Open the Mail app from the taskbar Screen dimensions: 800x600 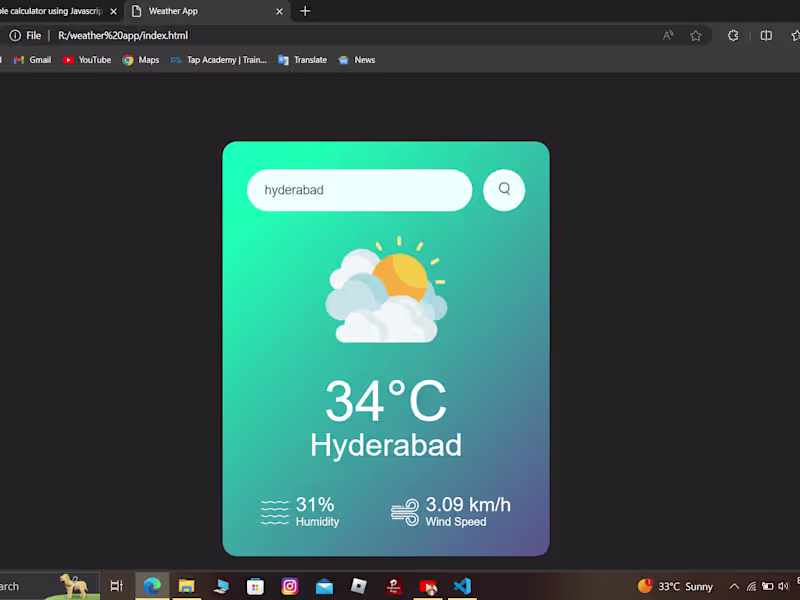pyautogui.click(x=324, y=586)
